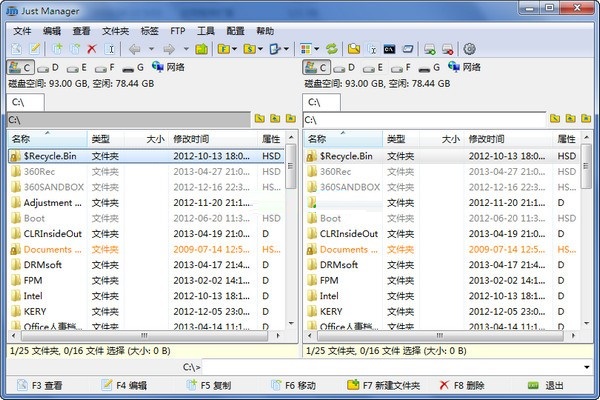This screenshot has height=400, width=600.
Task: Click the 退出 button
Action: 546,385
